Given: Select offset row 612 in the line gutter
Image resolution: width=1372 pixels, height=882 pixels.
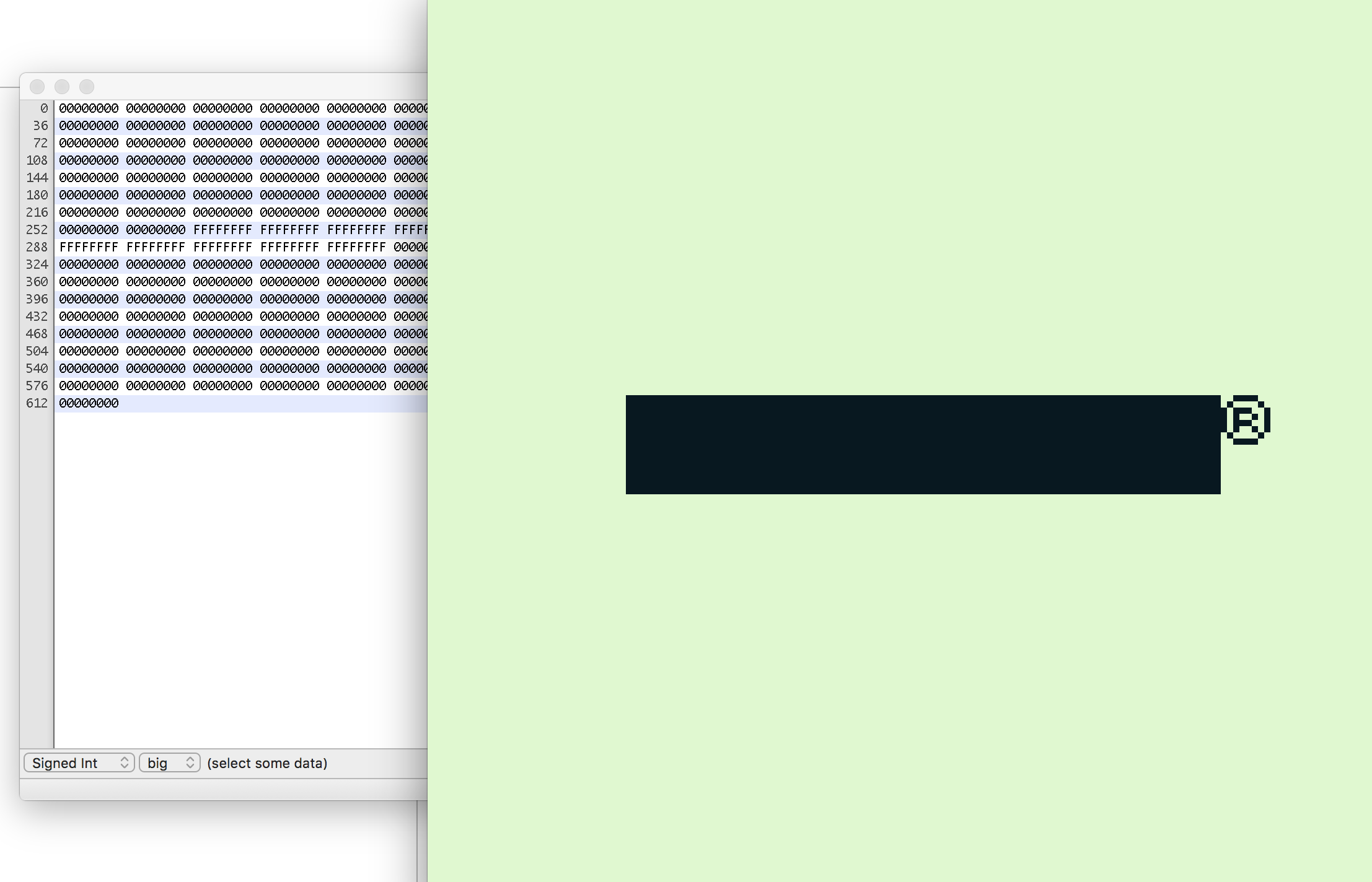Looking at the screenshot, I should click(37, 403).
